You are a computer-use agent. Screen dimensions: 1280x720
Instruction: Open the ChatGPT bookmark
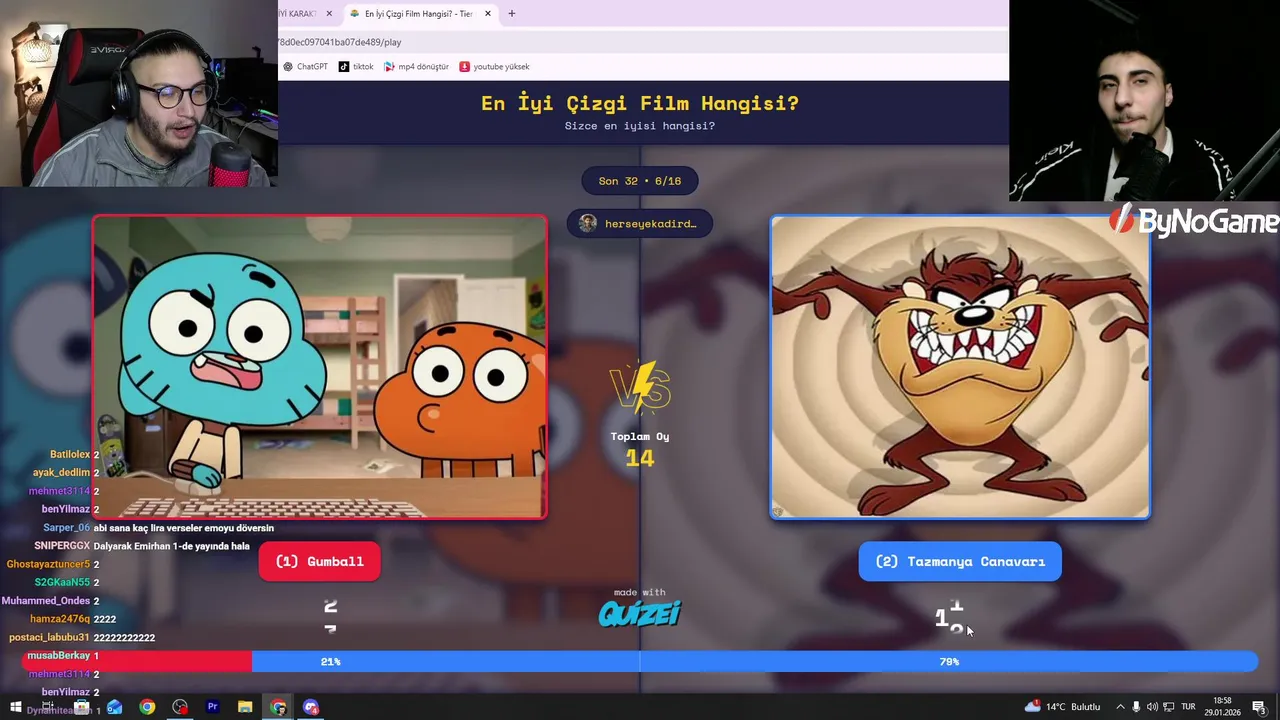tap(305, 66)
